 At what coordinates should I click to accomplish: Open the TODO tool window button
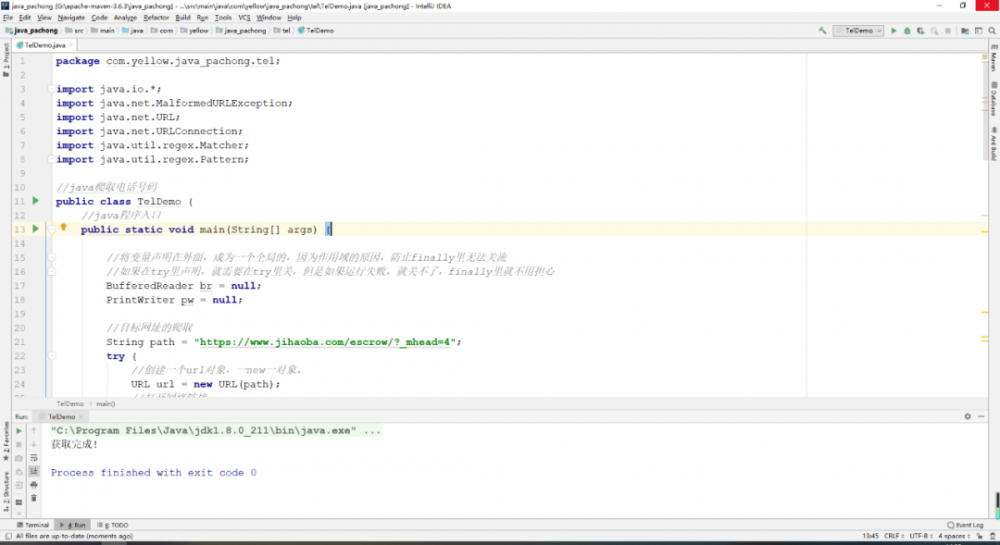pyautogui.click(x=113, y=525)
